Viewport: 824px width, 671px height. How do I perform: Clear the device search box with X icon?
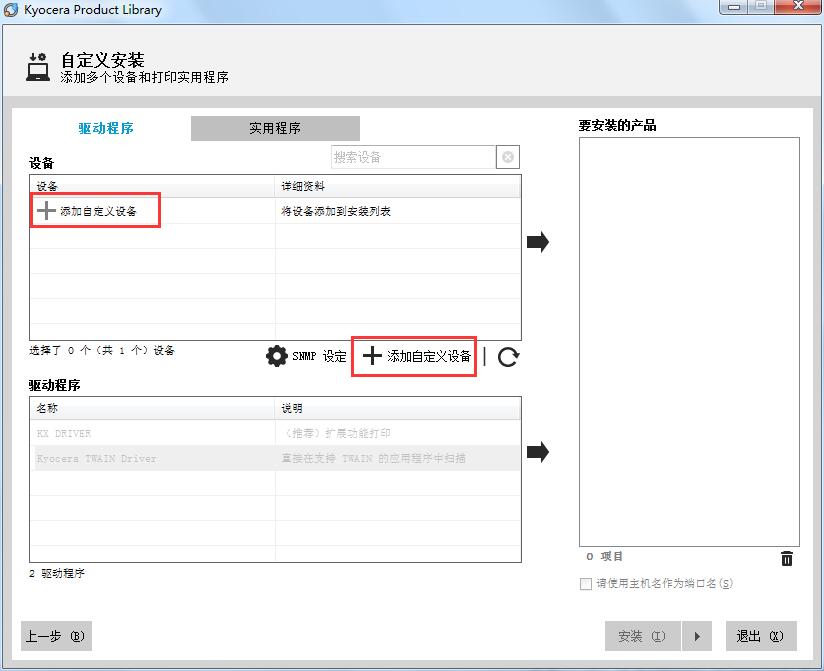point(508,157)
